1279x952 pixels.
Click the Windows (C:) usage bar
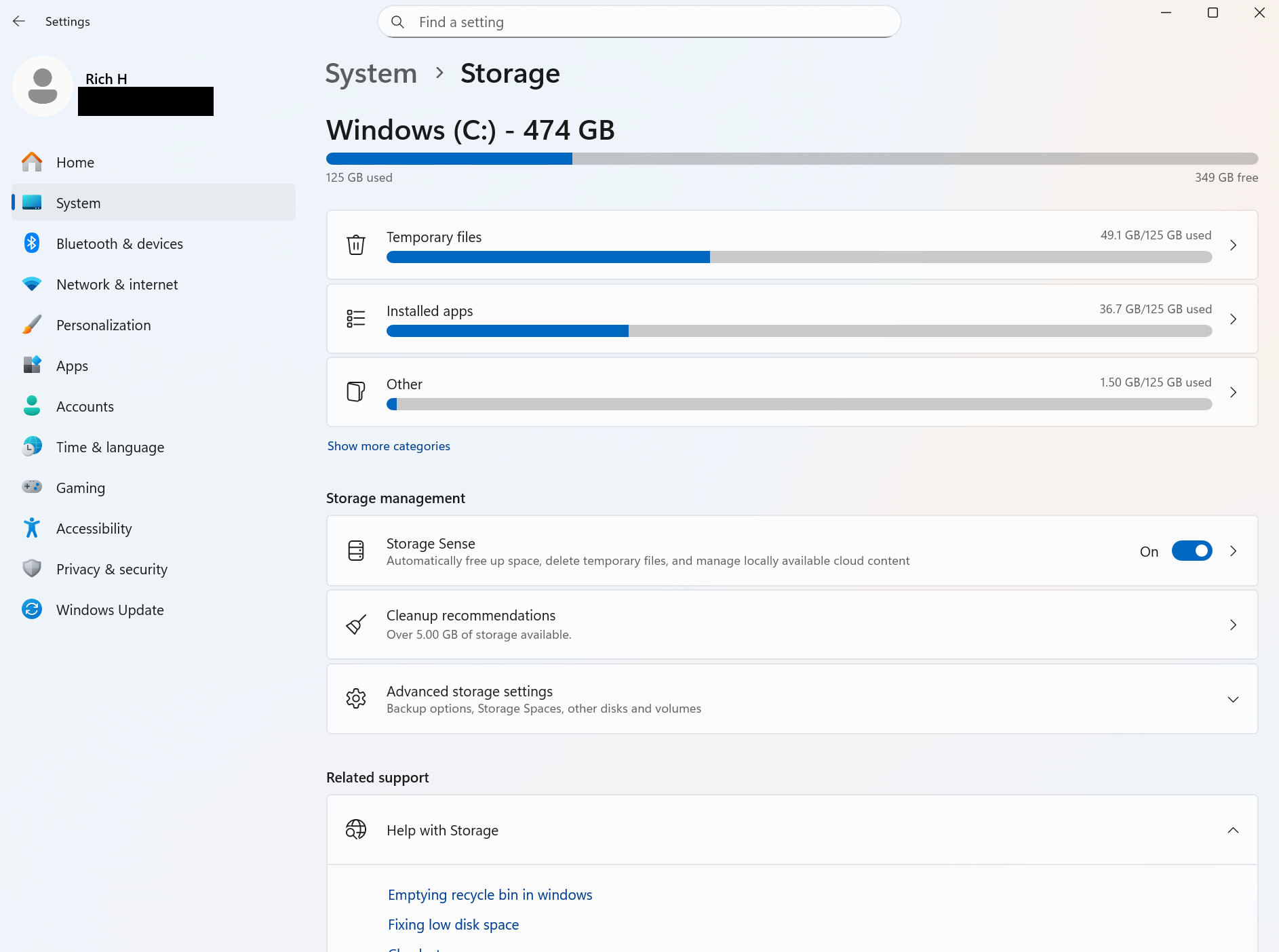coord(792,159)
